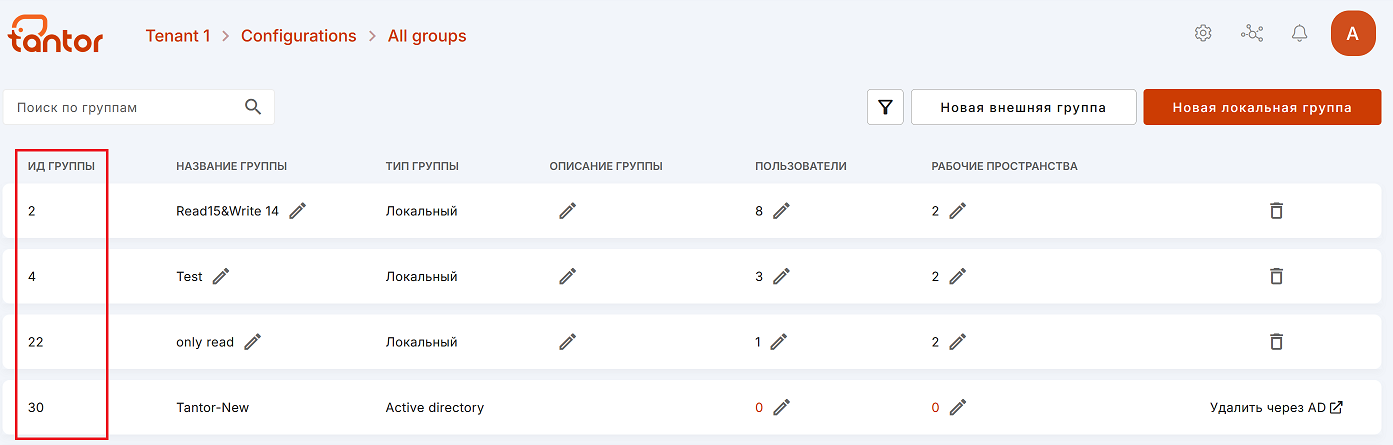The width and height of the screenshot is (1393, 445).
Task: Delete the Read15&Write 14 group
Action: 1276,211
